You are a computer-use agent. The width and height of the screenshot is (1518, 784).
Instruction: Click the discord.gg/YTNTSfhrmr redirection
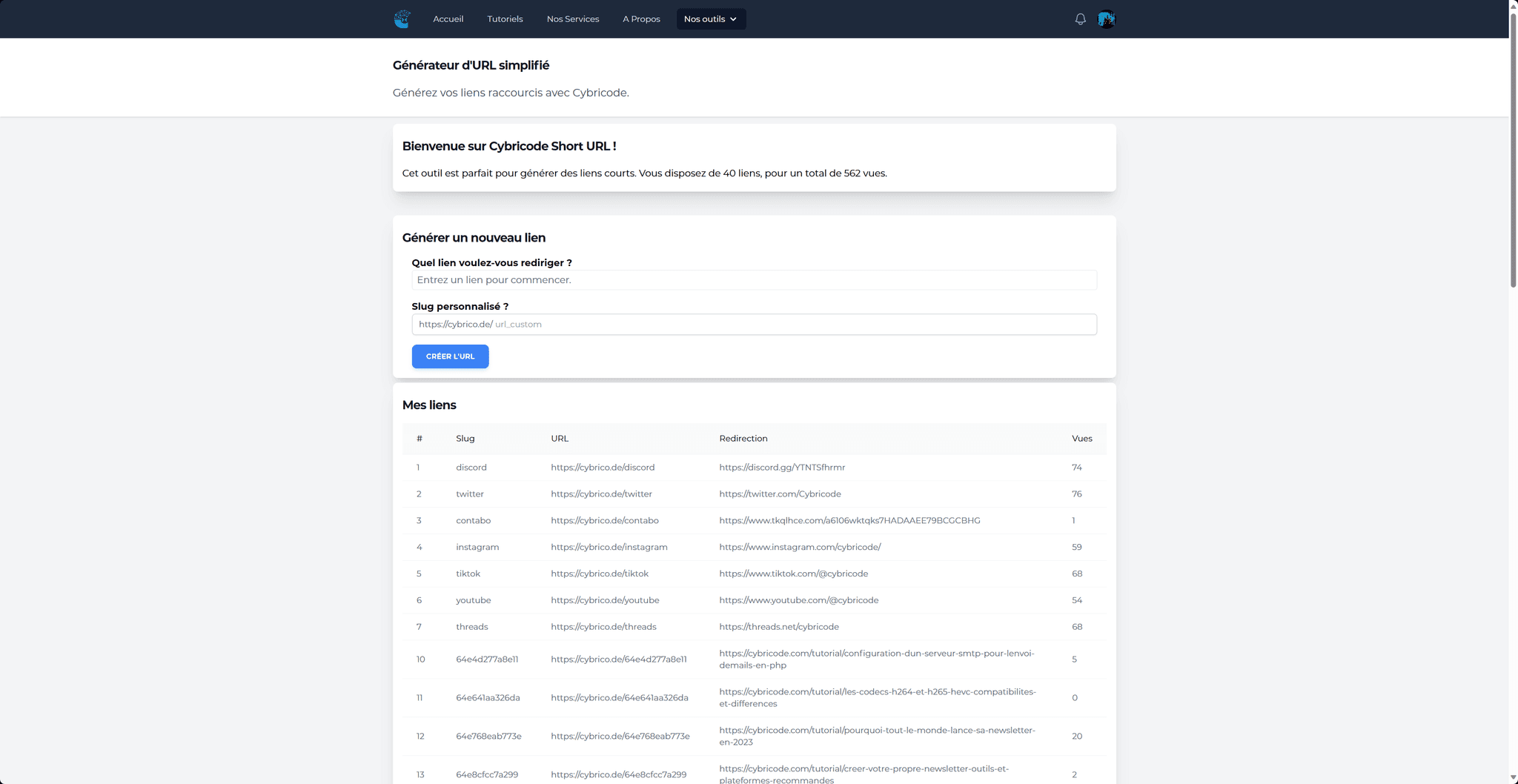(x=782, y=468)
